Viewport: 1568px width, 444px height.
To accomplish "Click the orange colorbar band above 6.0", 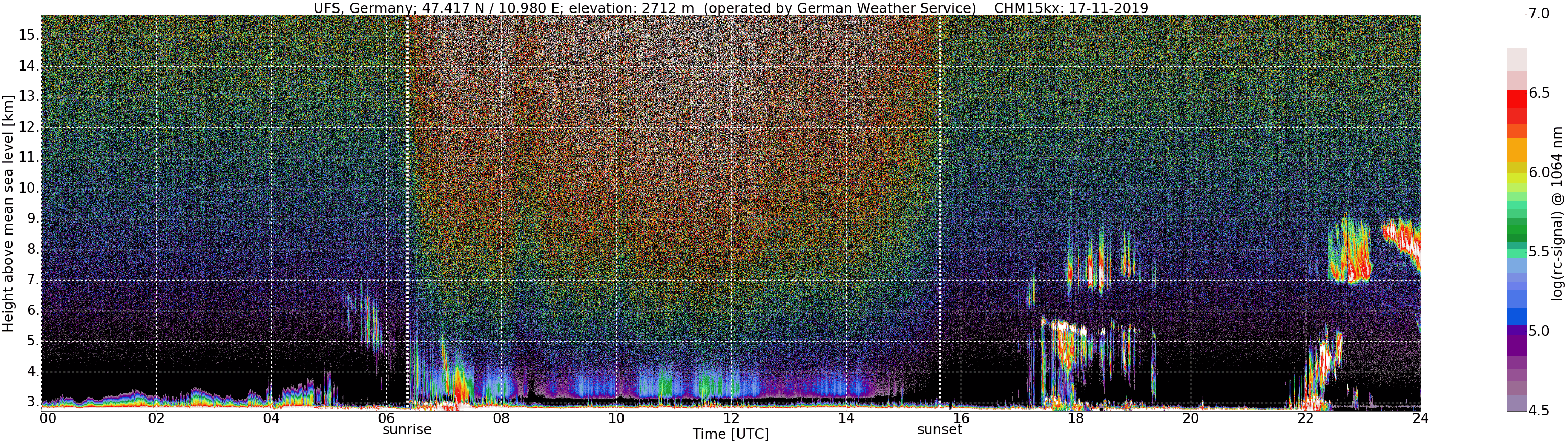I will 1516,150.
